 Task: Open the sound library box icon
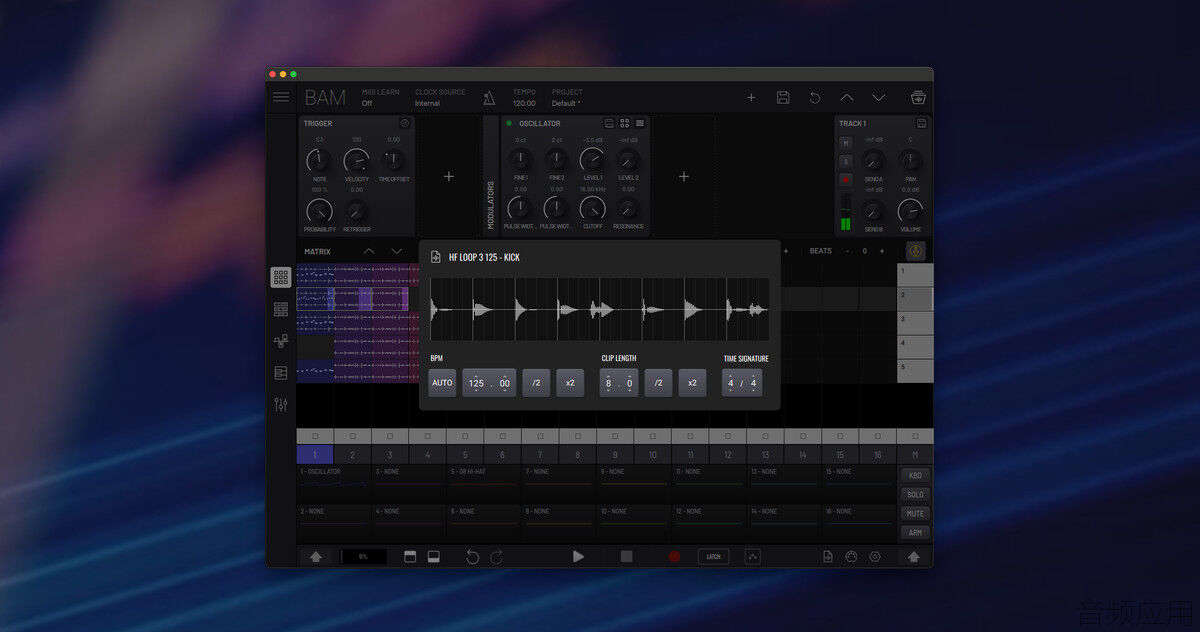[x=918, y=97]
